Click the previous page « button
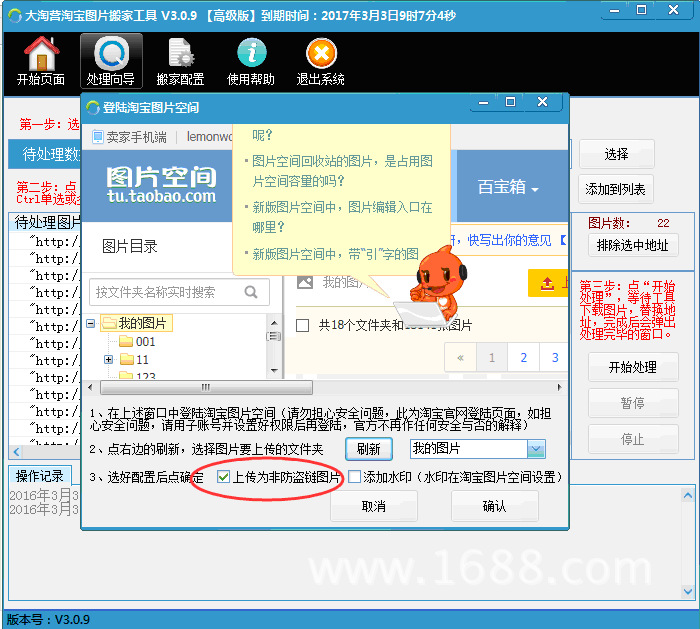 coord(460,358)
